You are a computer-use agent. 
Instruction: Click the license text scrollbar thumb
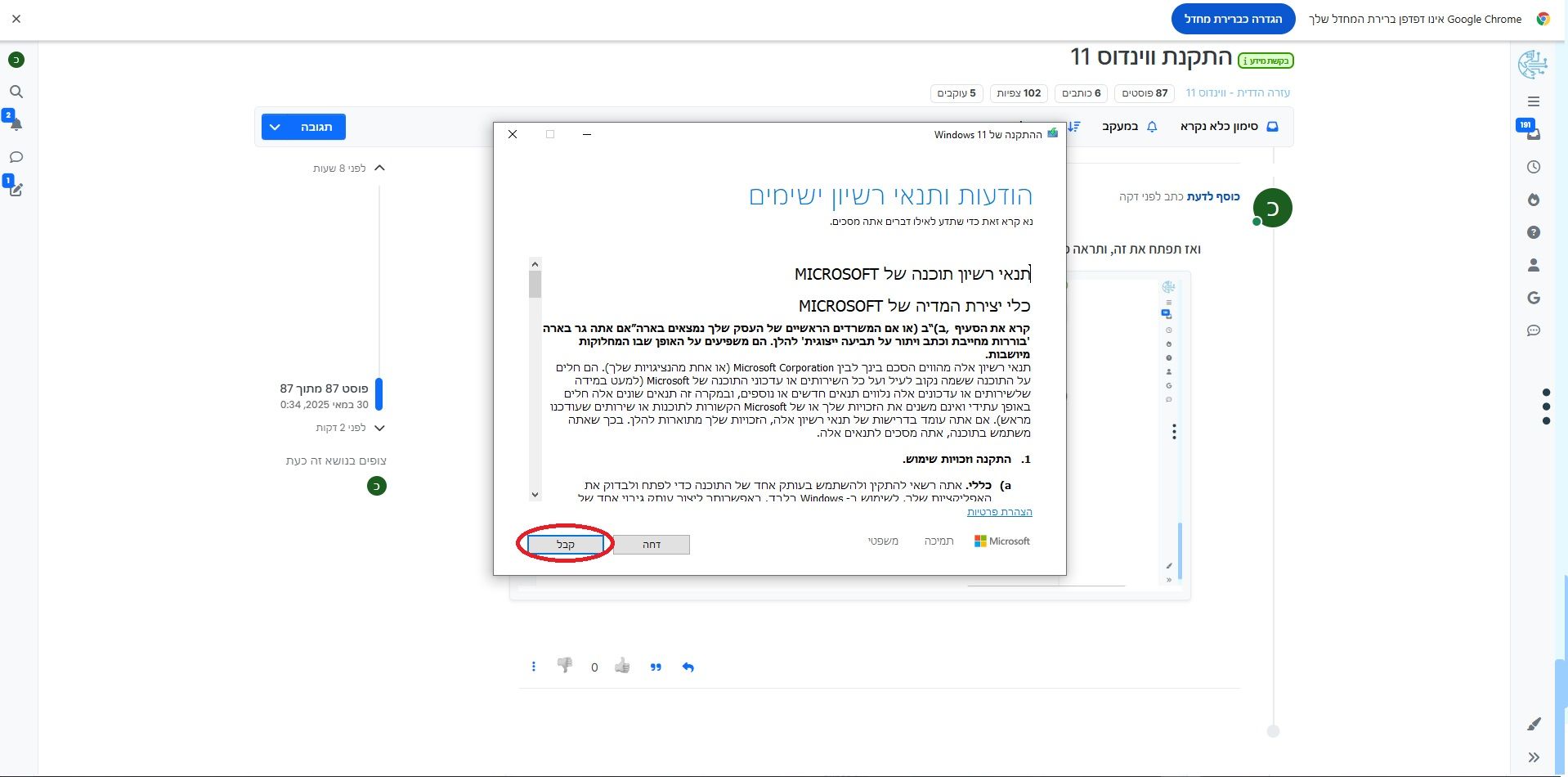(x=535, y=285)
